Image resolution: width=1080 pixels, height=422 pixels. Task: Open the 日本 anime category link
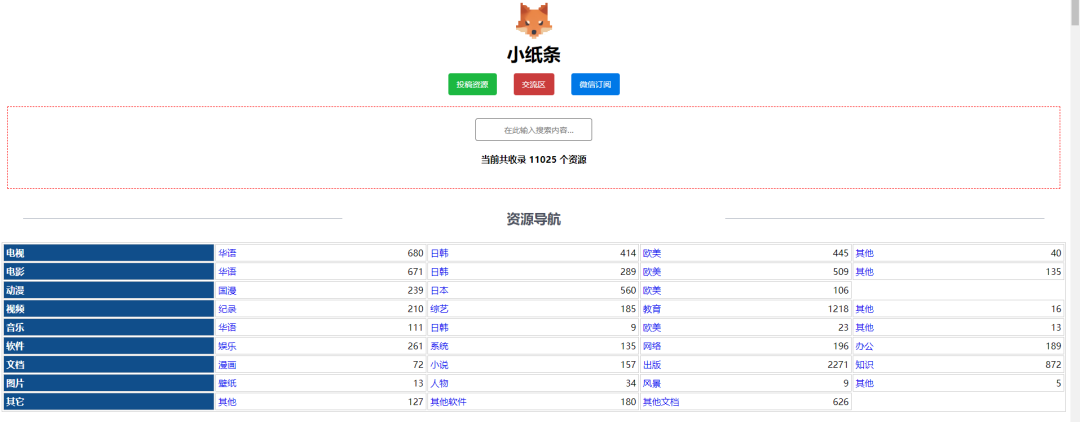439,291
